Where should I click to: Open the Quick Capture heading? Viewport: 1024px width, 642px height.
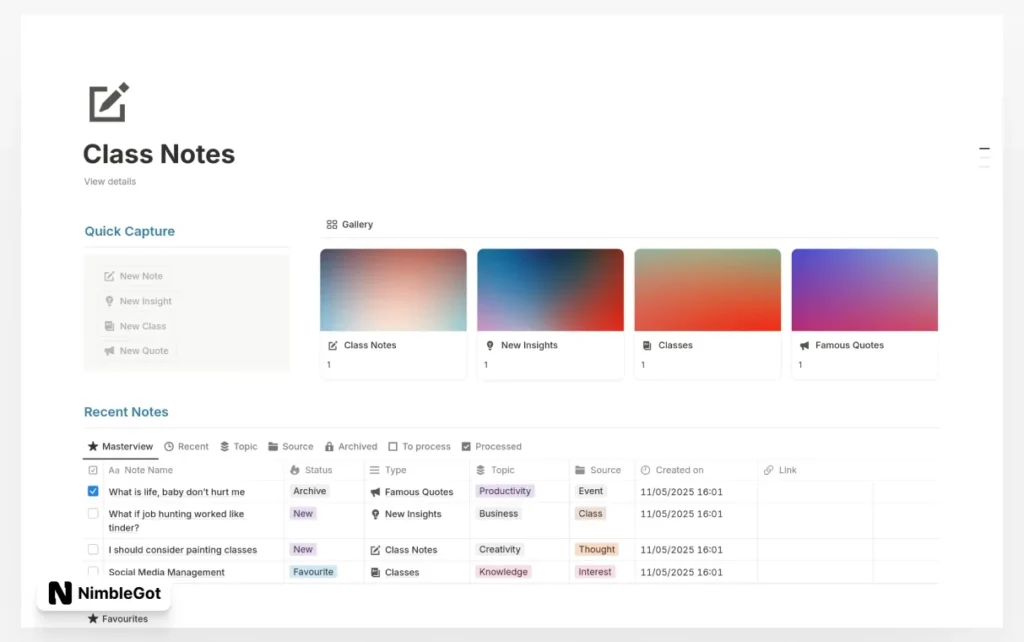pyautogui.click(x=129, y=231)
